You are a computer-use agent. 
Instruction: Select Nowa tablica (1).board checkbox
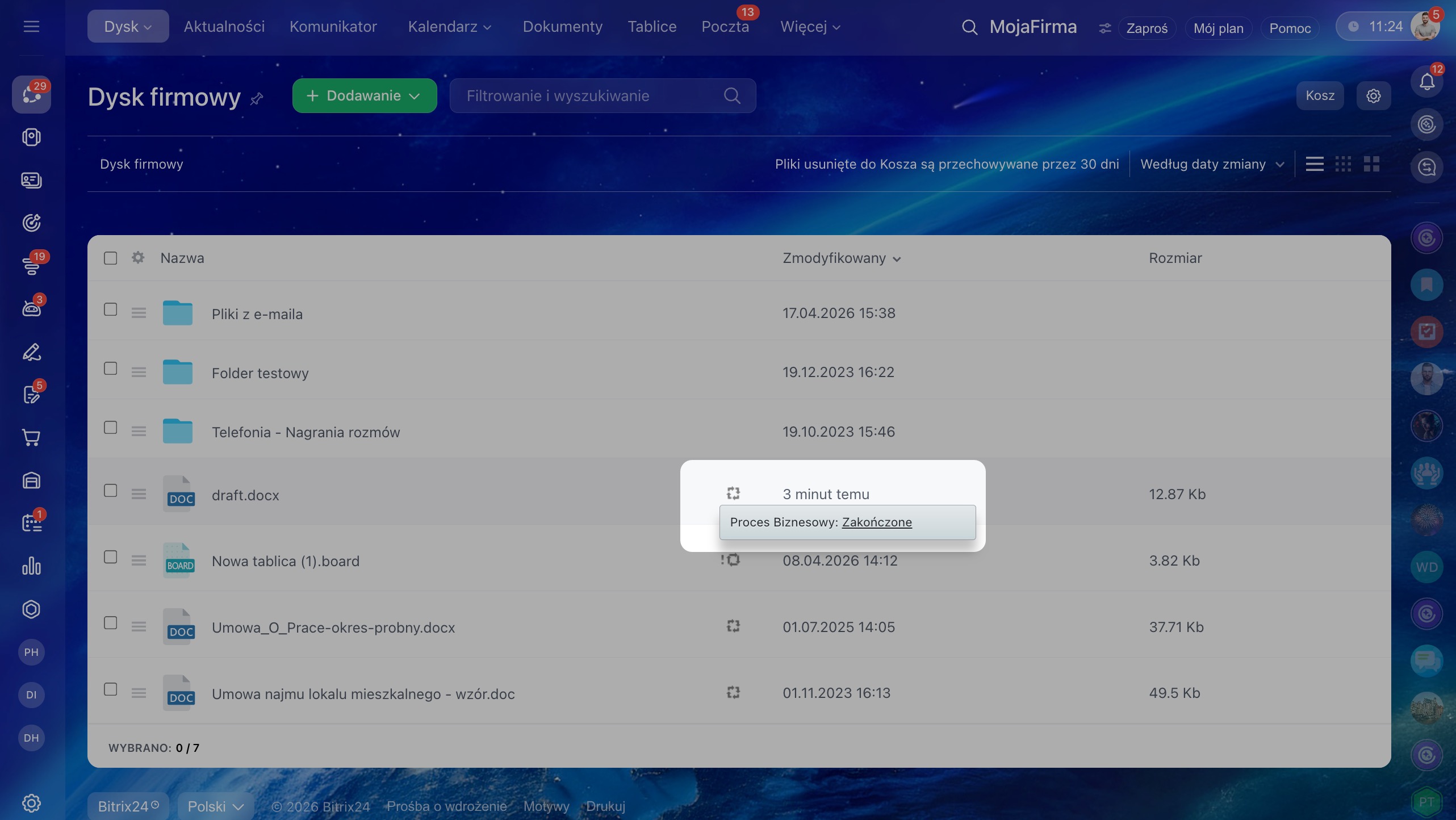(x=110, y=557)
